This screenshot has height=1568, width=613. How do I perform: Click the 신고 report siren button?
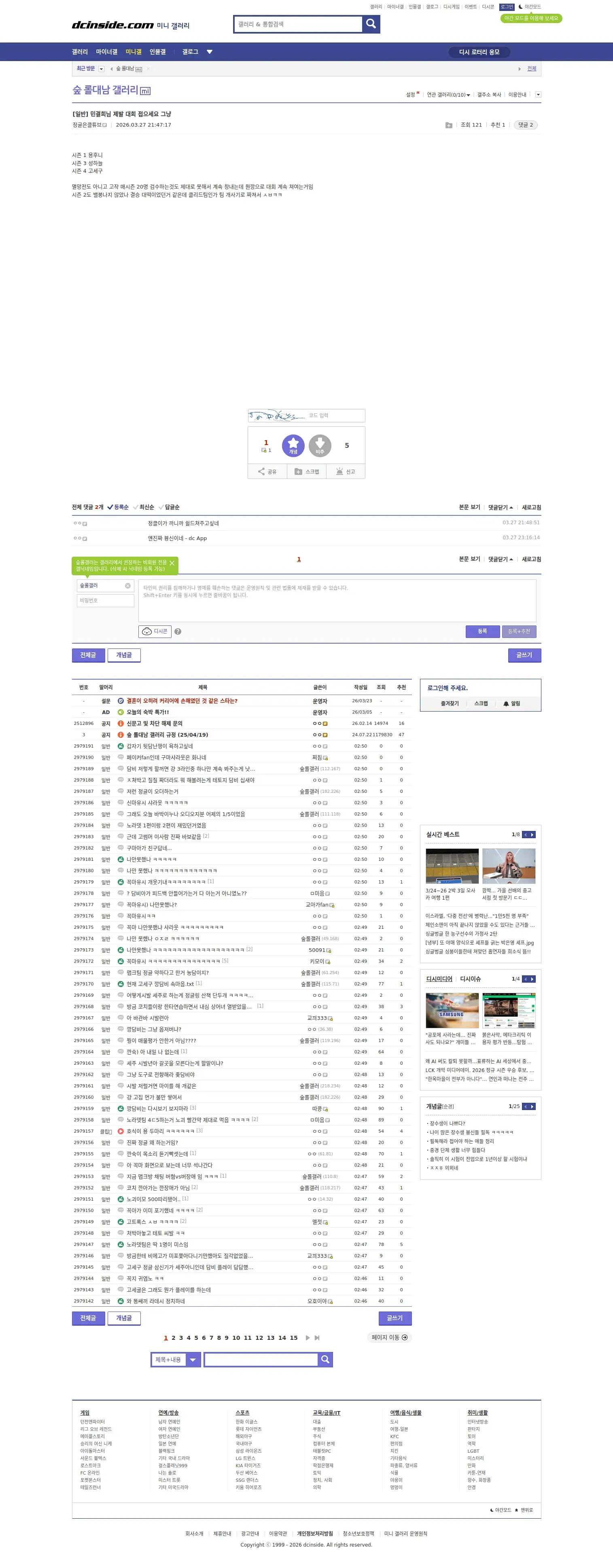[345, 472]
